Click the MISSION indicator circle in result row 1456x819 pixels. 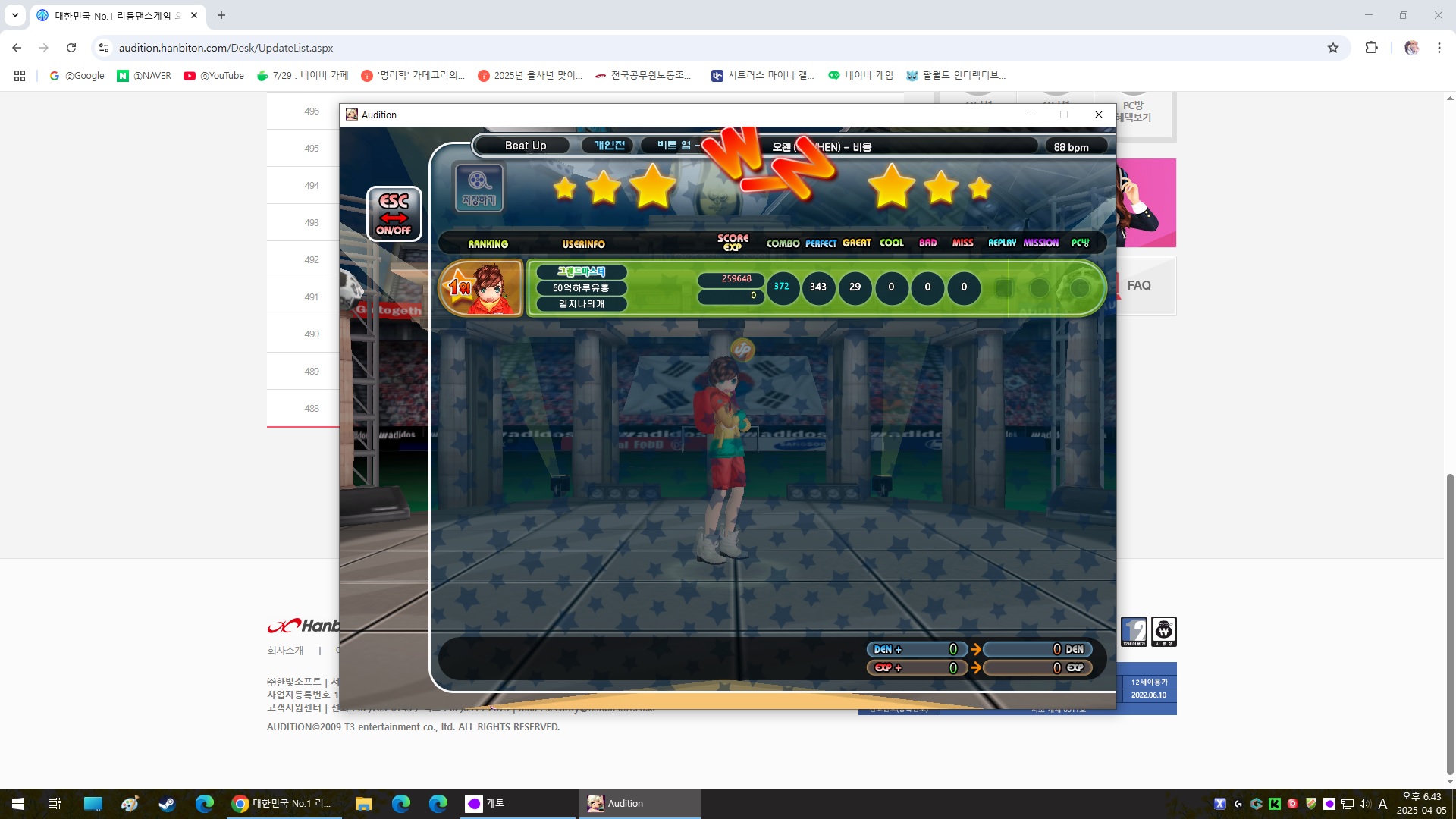(1040, 288)
